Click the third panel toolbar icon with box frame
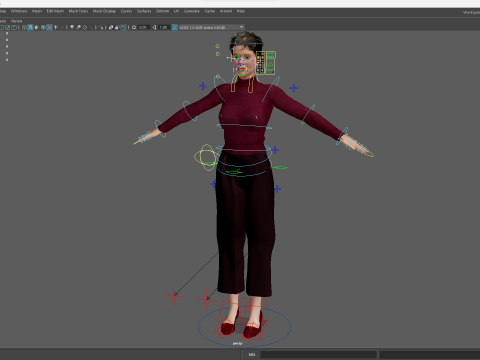 14,27
